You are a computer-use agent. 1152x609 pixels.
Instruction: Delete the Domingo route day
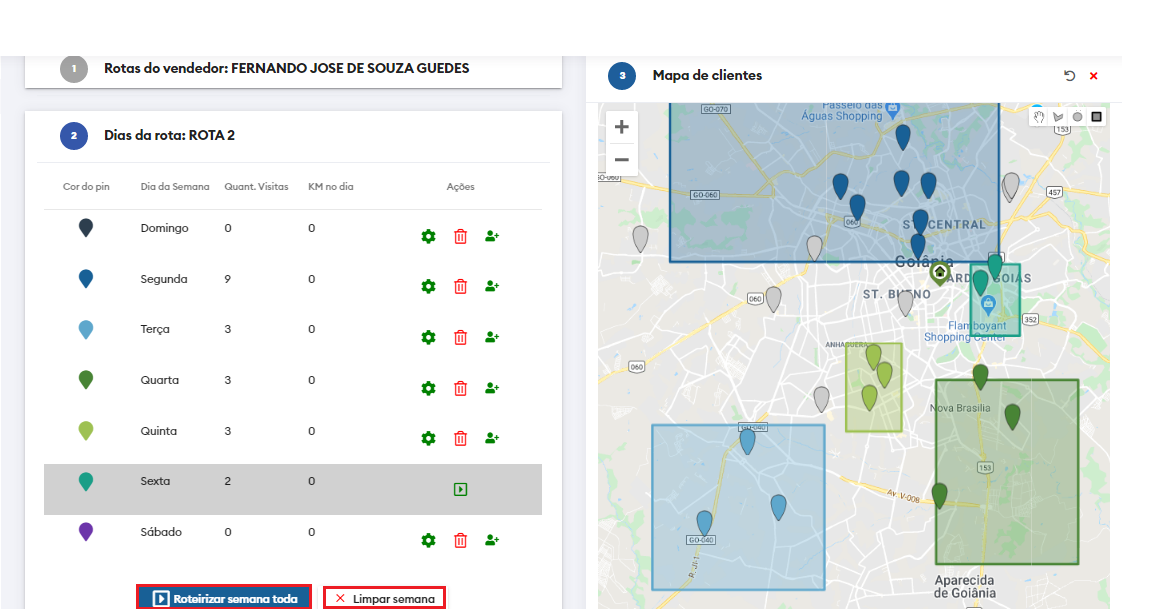click(460, 237)
